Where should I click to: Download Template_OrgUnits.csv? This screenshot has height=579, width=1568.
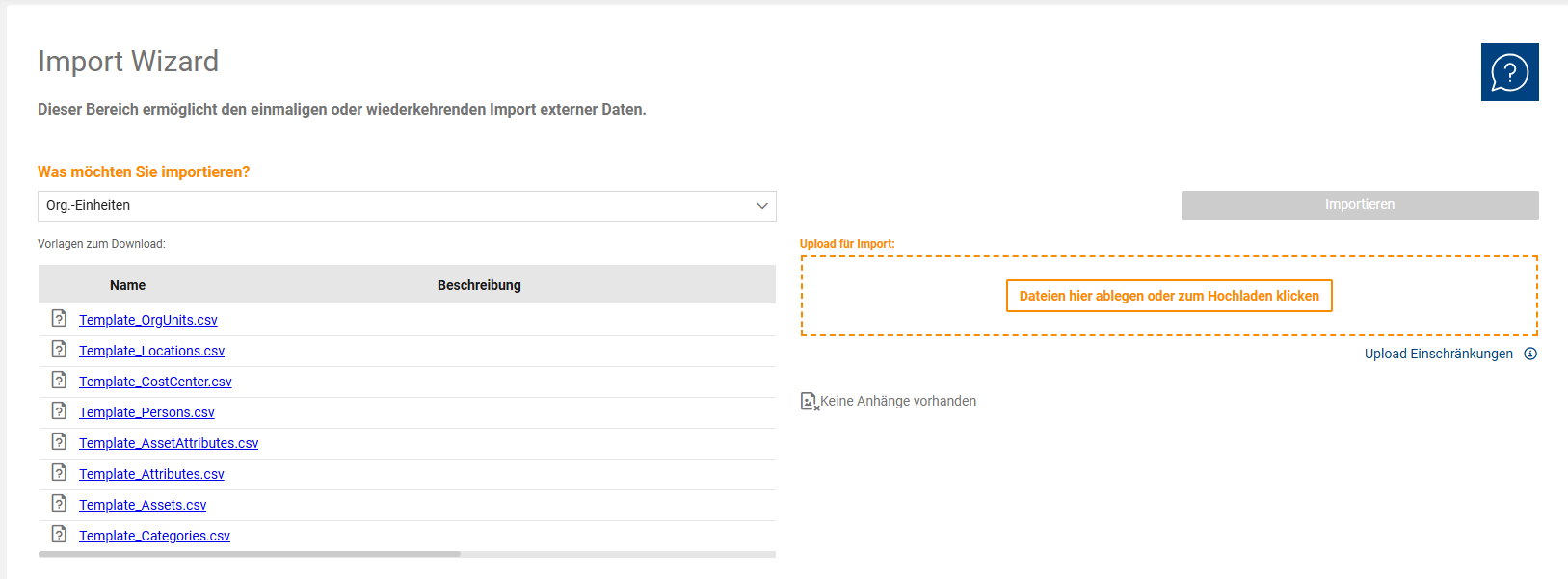[x=148, y=320]
